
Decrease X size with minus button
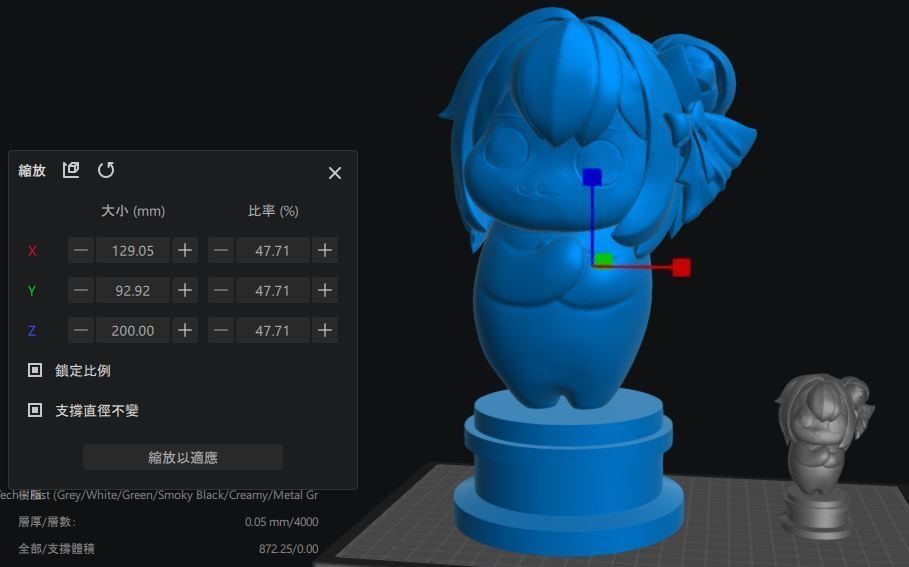click(81, 250)
